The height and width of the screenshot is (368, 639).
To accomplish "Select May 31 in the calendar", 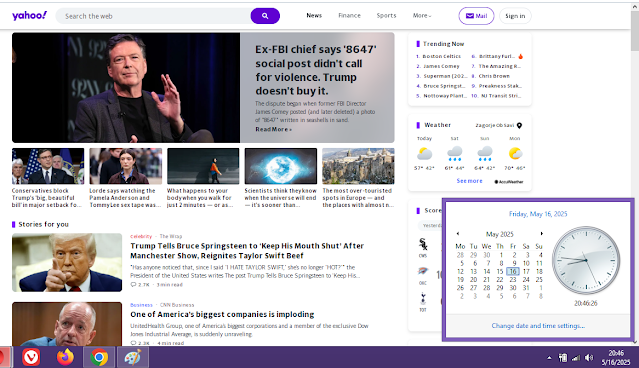I will [x=526, y=288].
